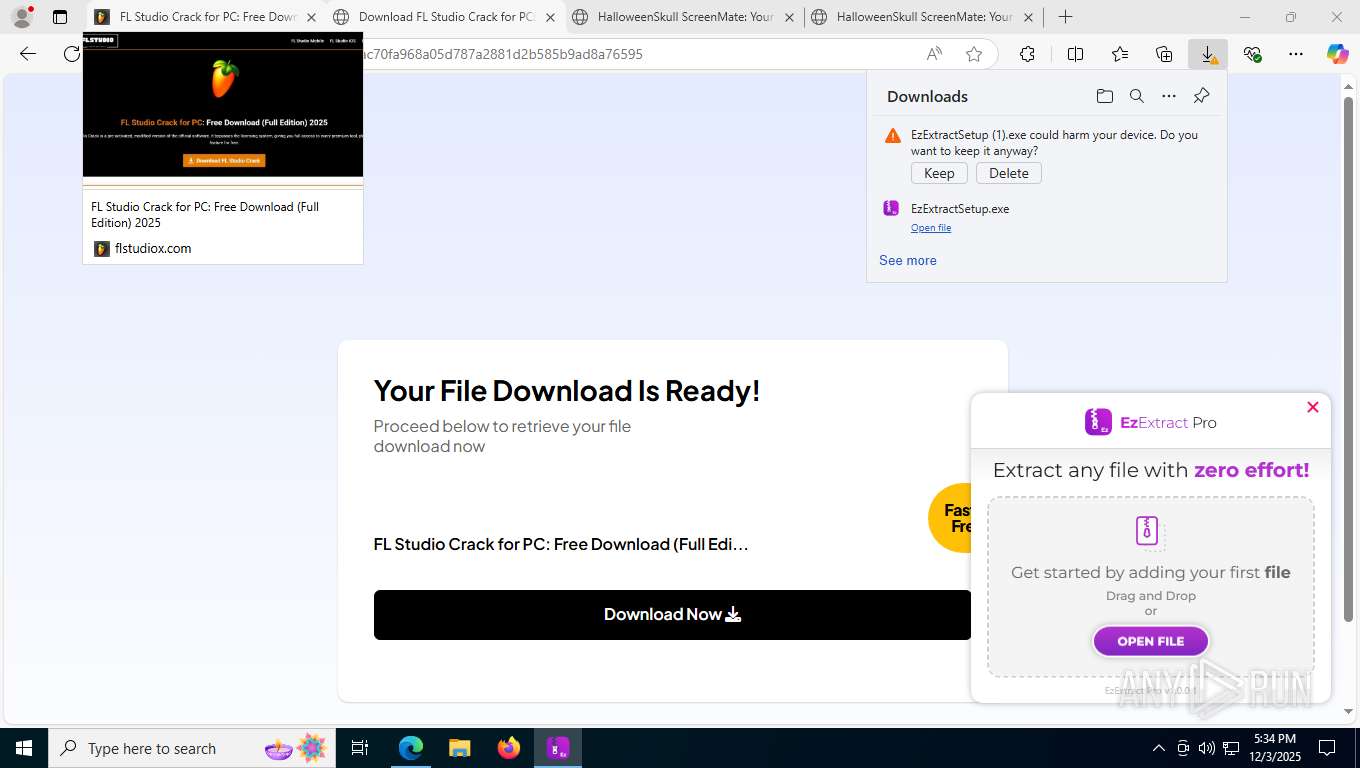Click 'flstudiox.com' text in tab preview

[153, 248]
